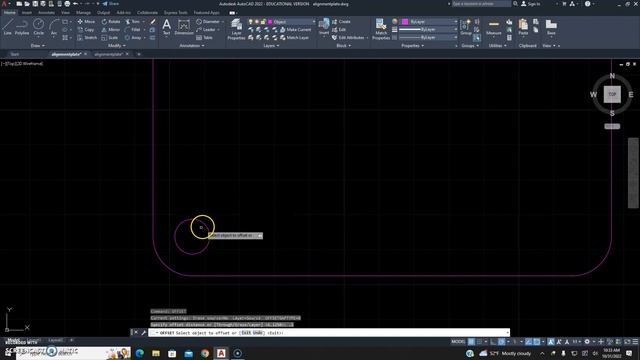Select the Text tool
Image resolution: width=640 pixels, height=360 pixels.
pos(167,27)
